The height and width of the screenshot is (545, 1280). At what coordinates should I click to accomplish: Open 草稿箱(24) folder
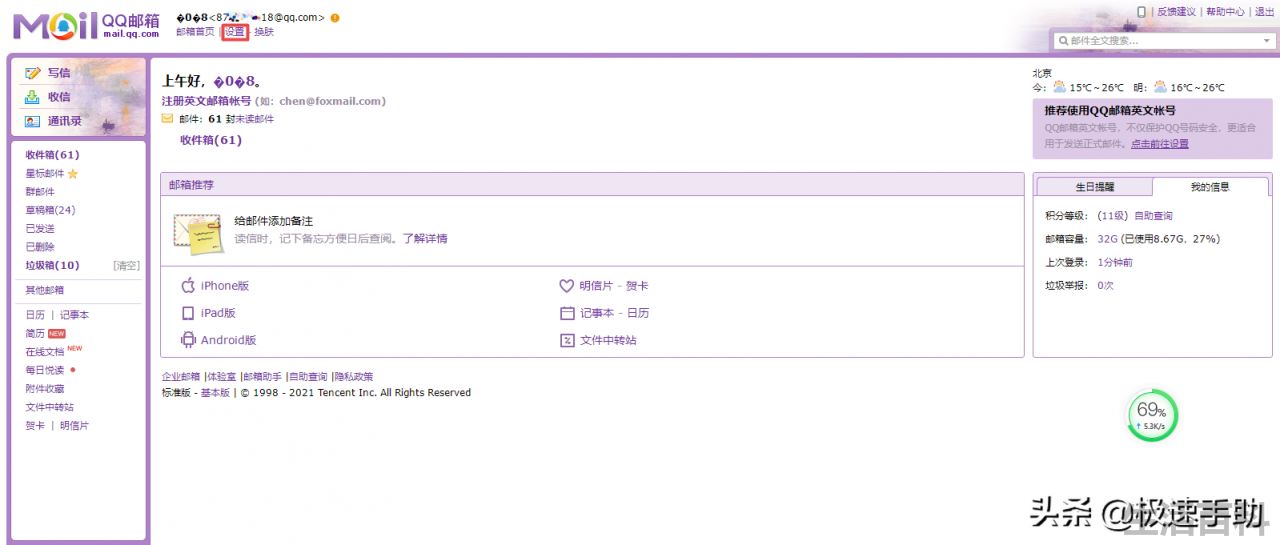[x=50, y=210]
